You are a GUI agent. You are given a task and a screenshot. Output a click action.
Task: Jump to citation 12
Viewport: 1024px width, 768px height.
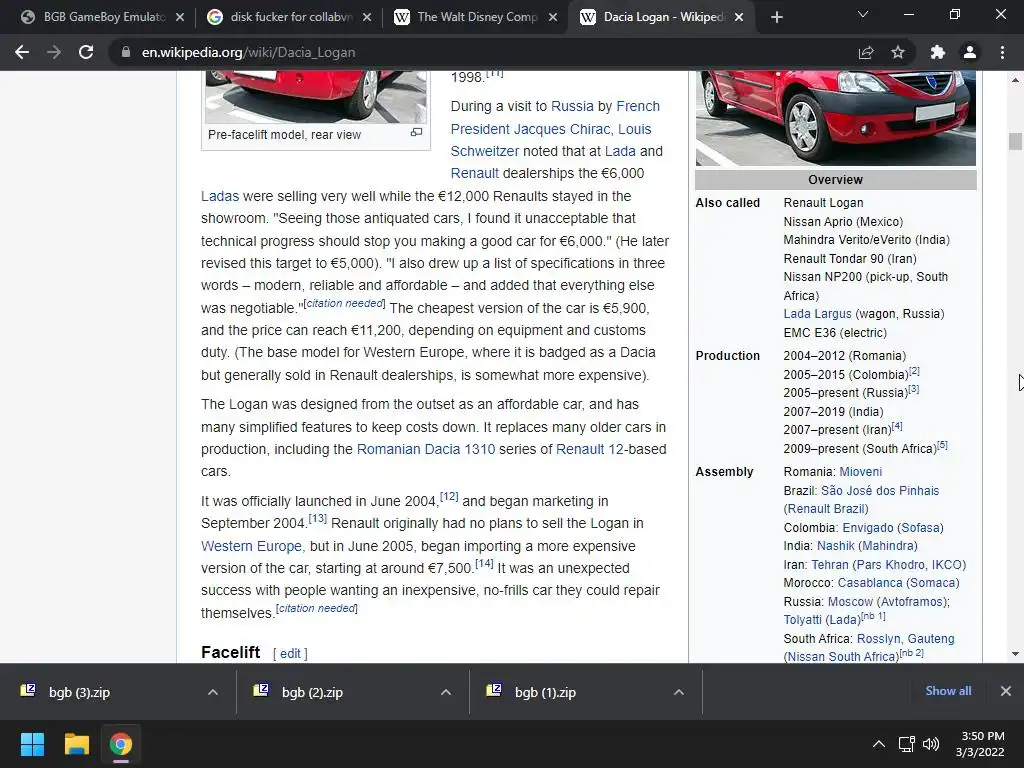click(x=449, y=497)
